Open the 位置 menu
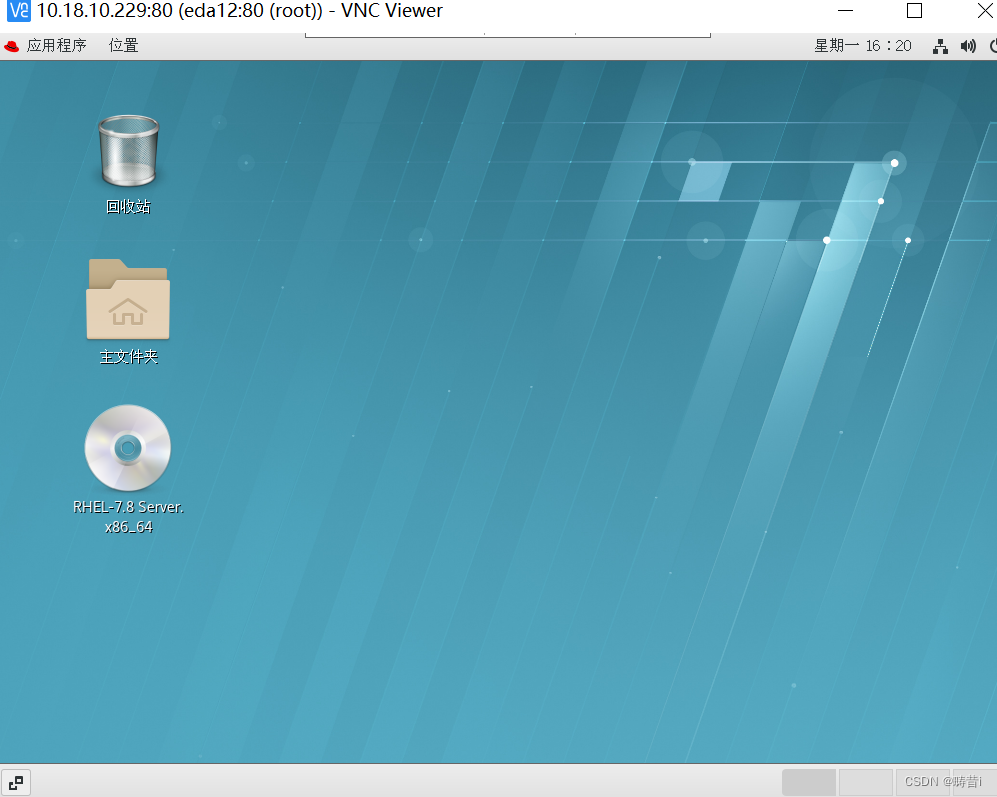 (123, 45)
